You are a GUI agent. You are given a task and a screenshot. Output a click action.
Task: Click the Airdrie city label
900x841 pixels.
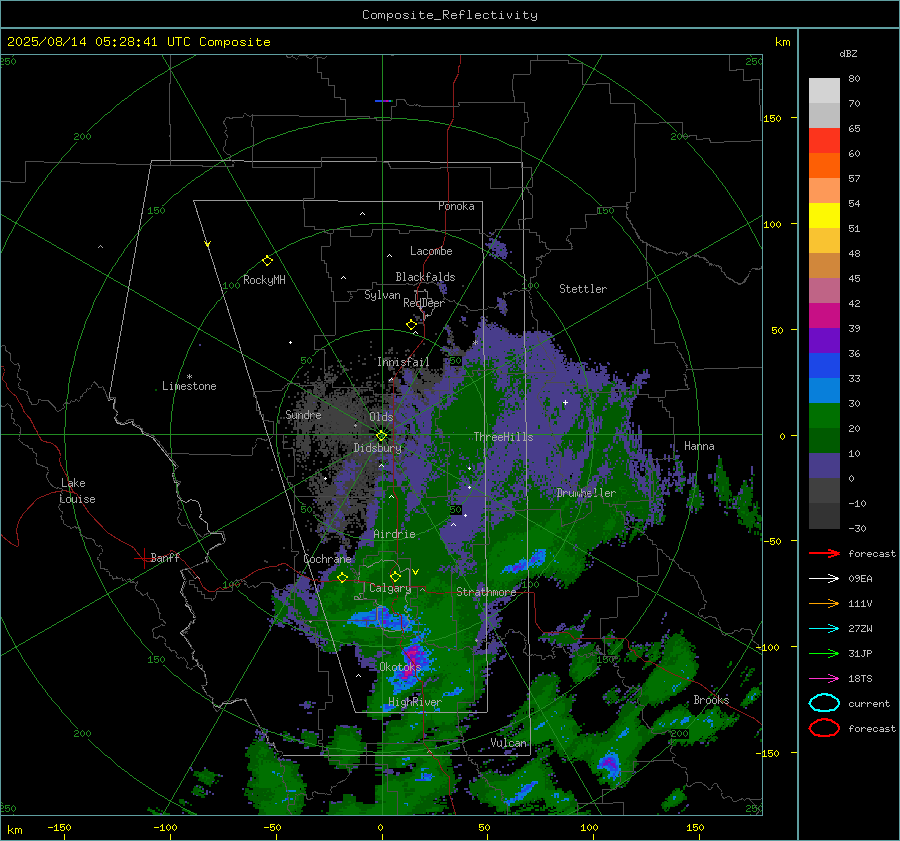(x=394, y=534)
